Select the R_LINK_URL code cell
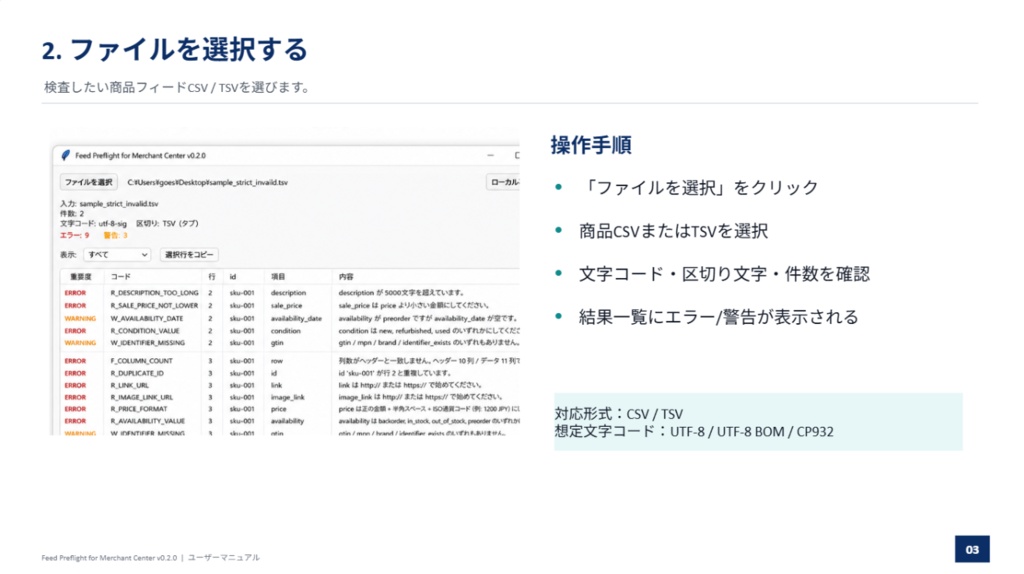Screen dimensions: 1024x574 129,385
